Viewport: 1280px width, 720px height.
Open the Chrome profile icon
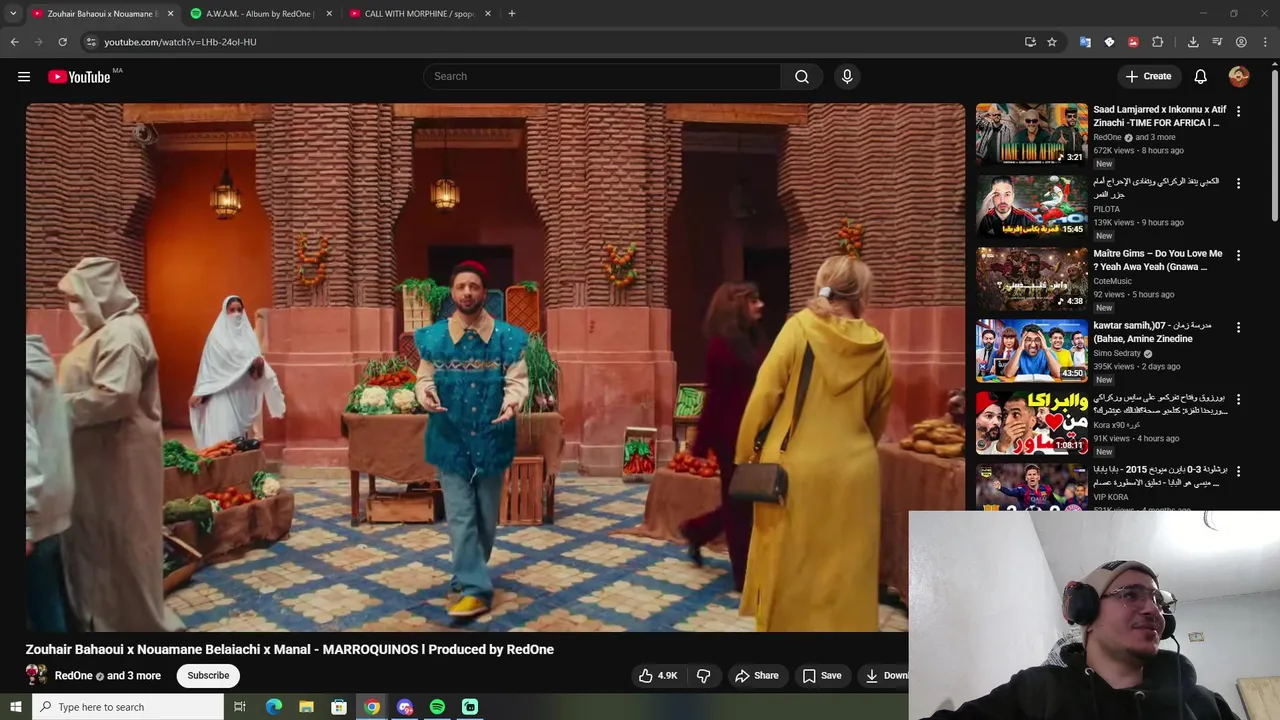pyautogui.click(x=1241, y=42)
